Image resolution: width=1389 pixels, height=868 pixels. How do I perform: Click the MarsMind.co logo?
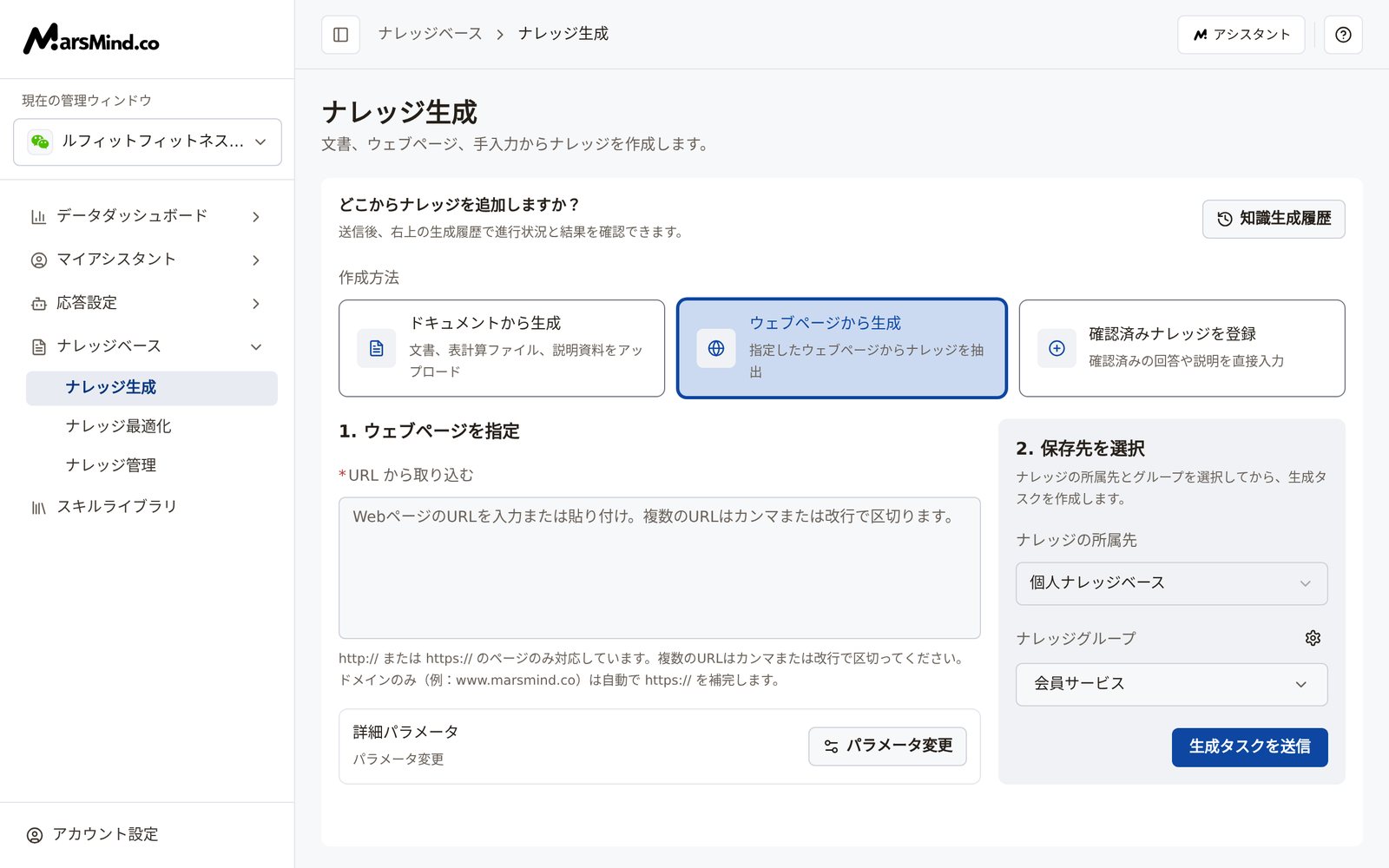click(x=91, y=39)
